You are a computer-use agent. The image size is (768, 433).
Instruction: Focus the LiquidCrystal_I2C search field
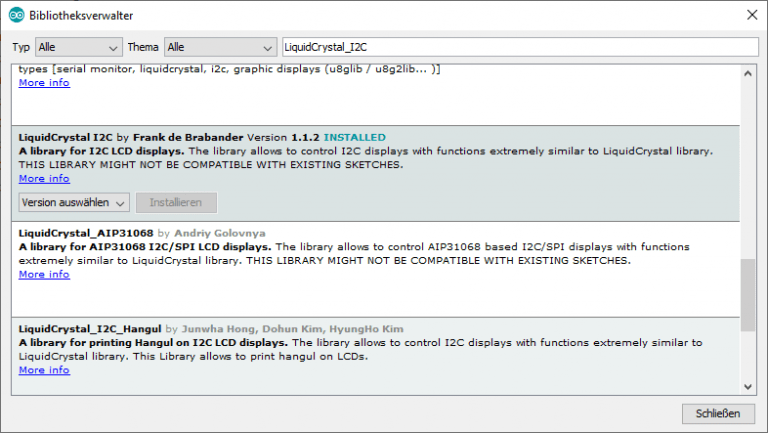click(519, 47)
